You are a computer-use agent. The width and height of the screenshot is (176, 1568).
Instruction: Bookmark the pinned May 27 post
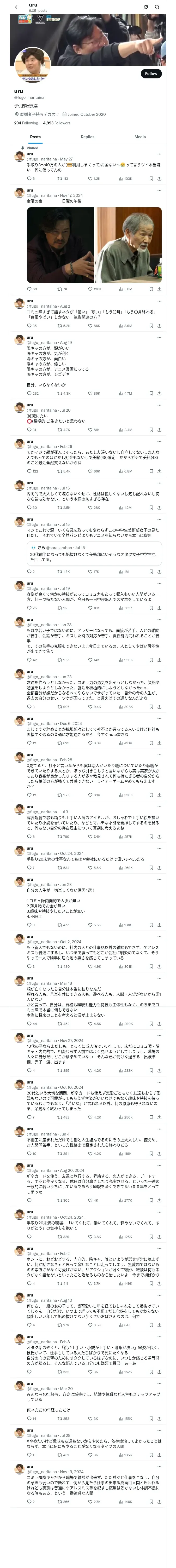(x=151, y=179)
